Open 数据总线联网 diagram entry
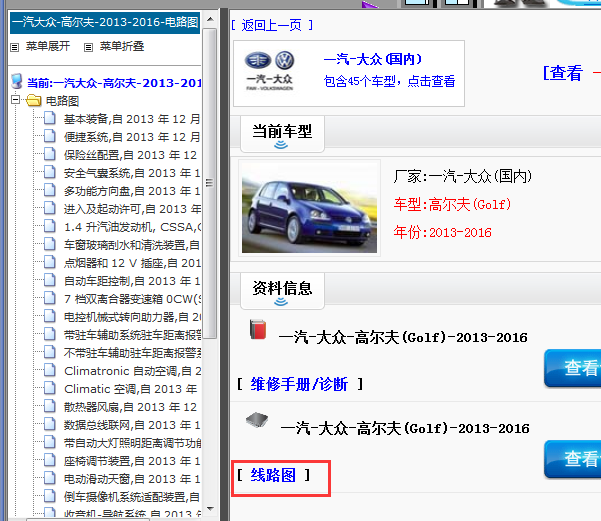 point(132,425)
